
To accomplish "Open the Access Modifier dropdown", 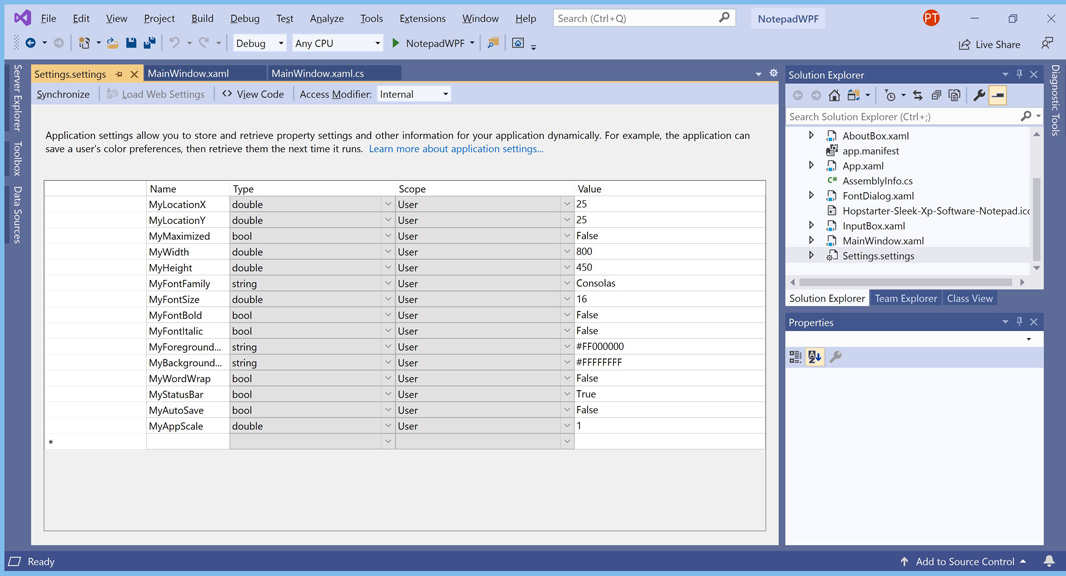I will coord(413,94).
